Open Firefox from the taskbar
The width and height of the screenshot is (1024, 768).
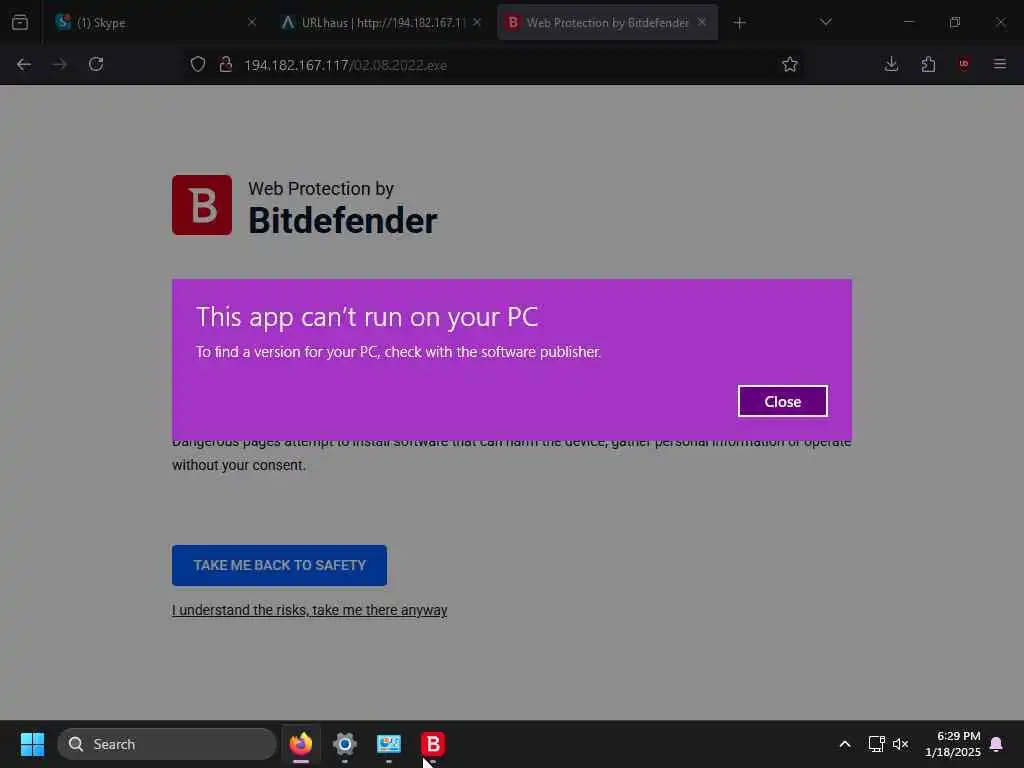300,744
